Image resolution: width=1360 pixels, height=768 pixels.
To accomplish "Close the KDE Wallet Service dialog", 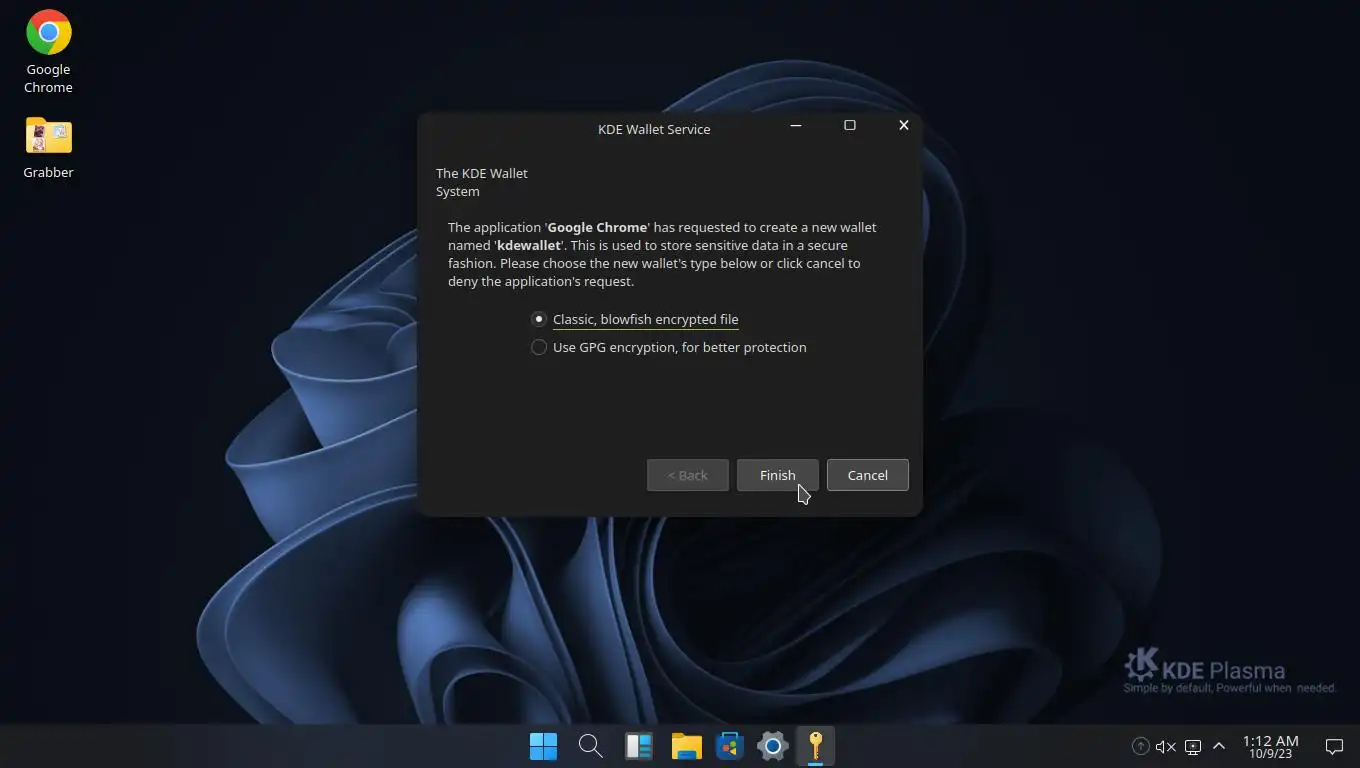I will [903, 125].
